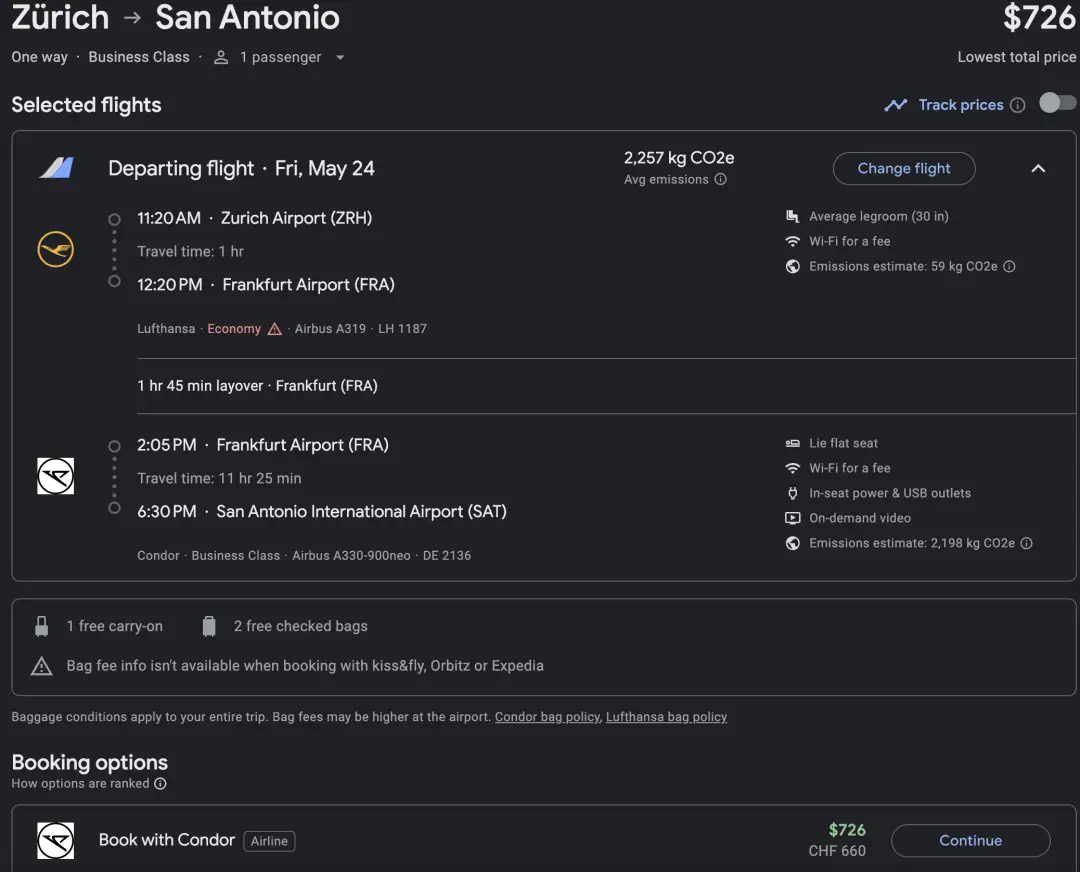Open the Lufthansa bag policy link
The width and height of the screenshot is (1080, 872).
[x=666, y=717]
